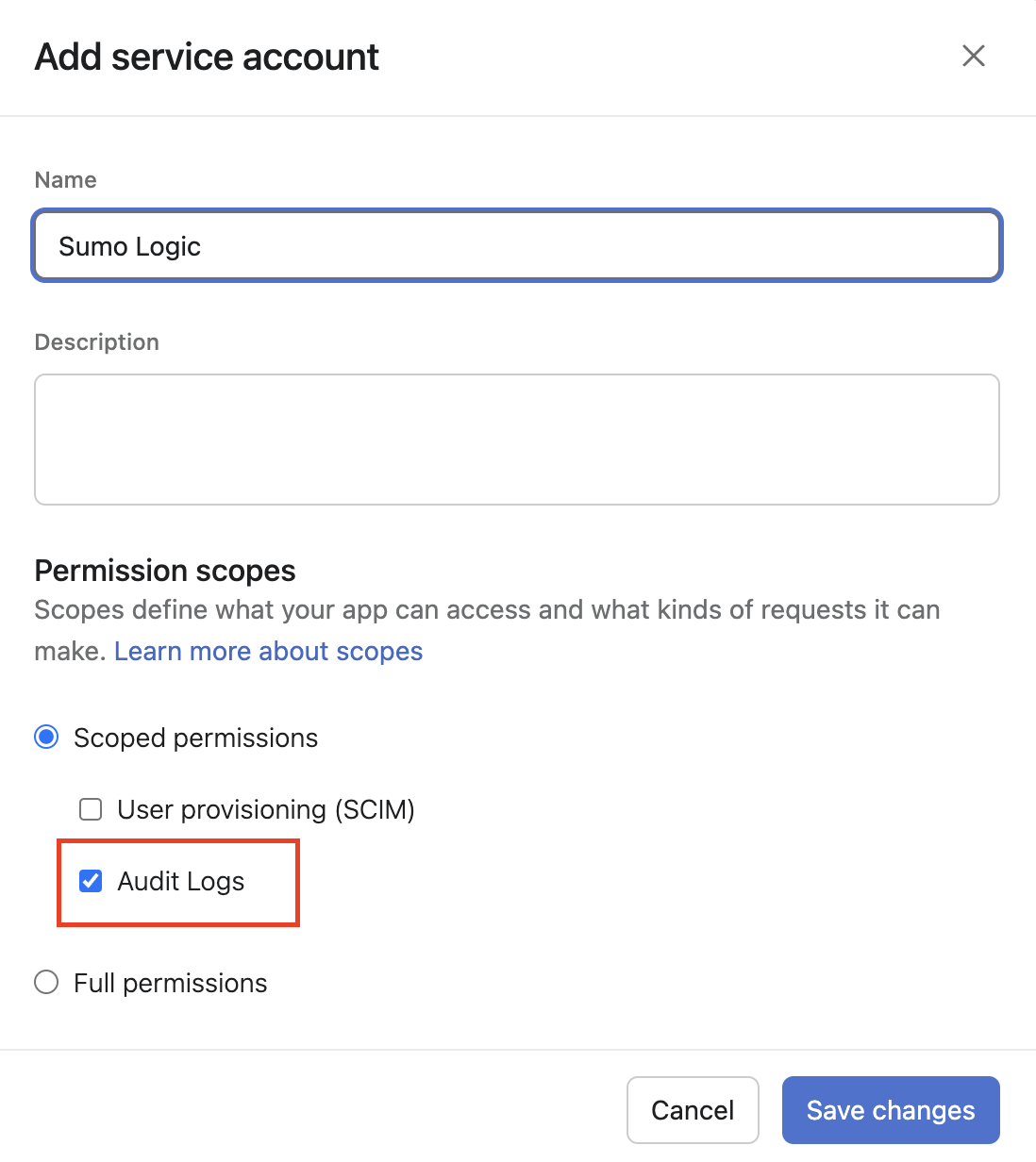Click the Full permissions label text
The image size is (1036, 1162).
coord(170,983)
